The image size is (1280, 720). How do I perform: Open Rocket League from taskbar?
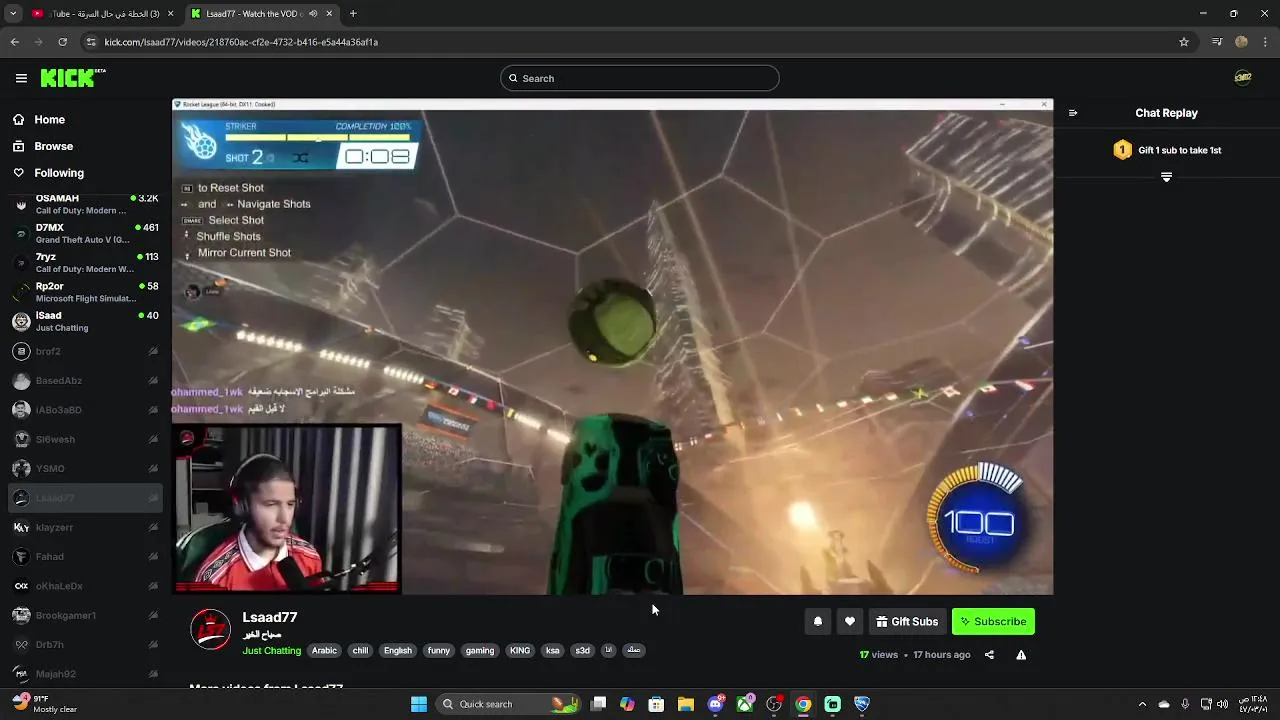(x=861, y=704)
